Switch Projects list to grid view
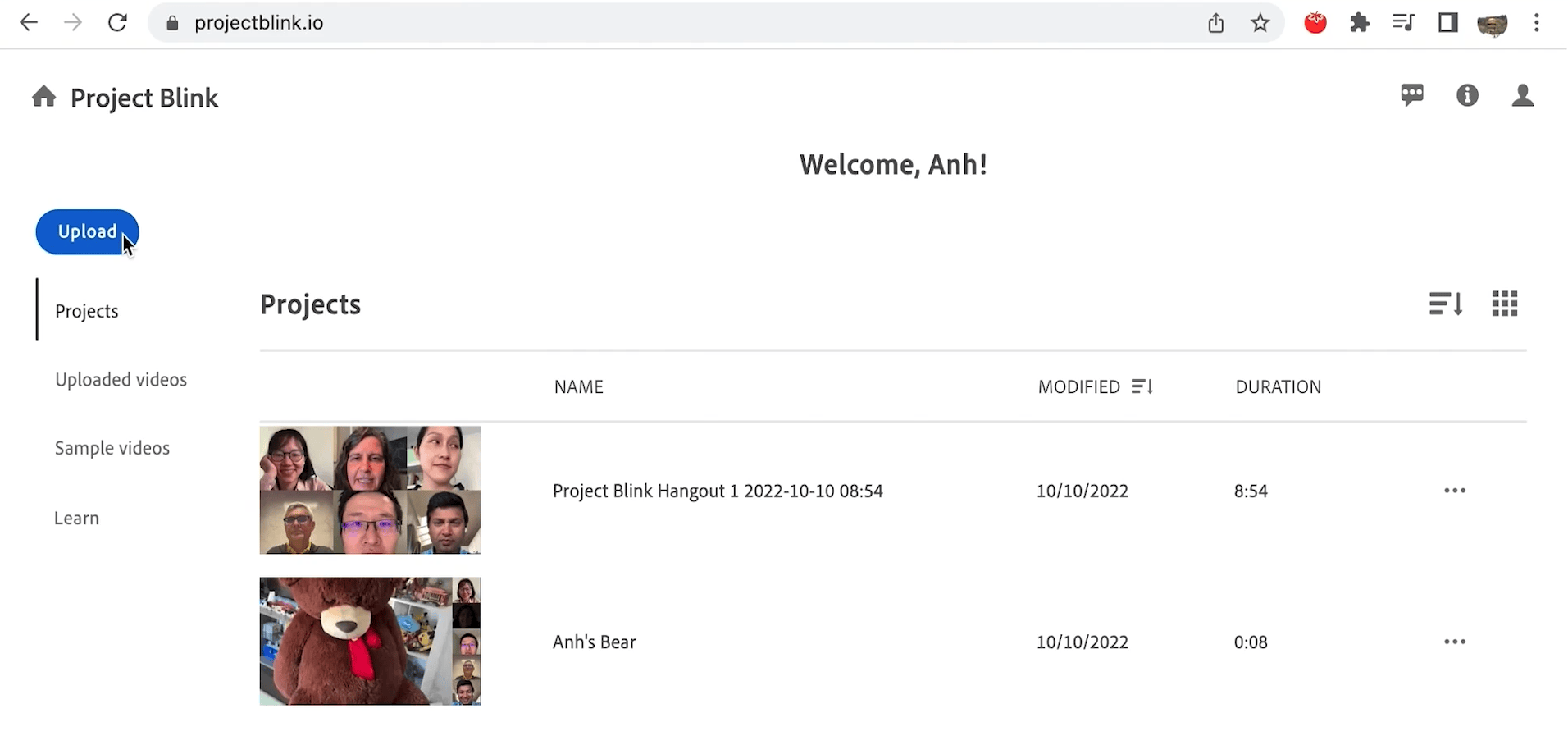The width and height of the screenshot is (1568, 745). point(1505,304)
